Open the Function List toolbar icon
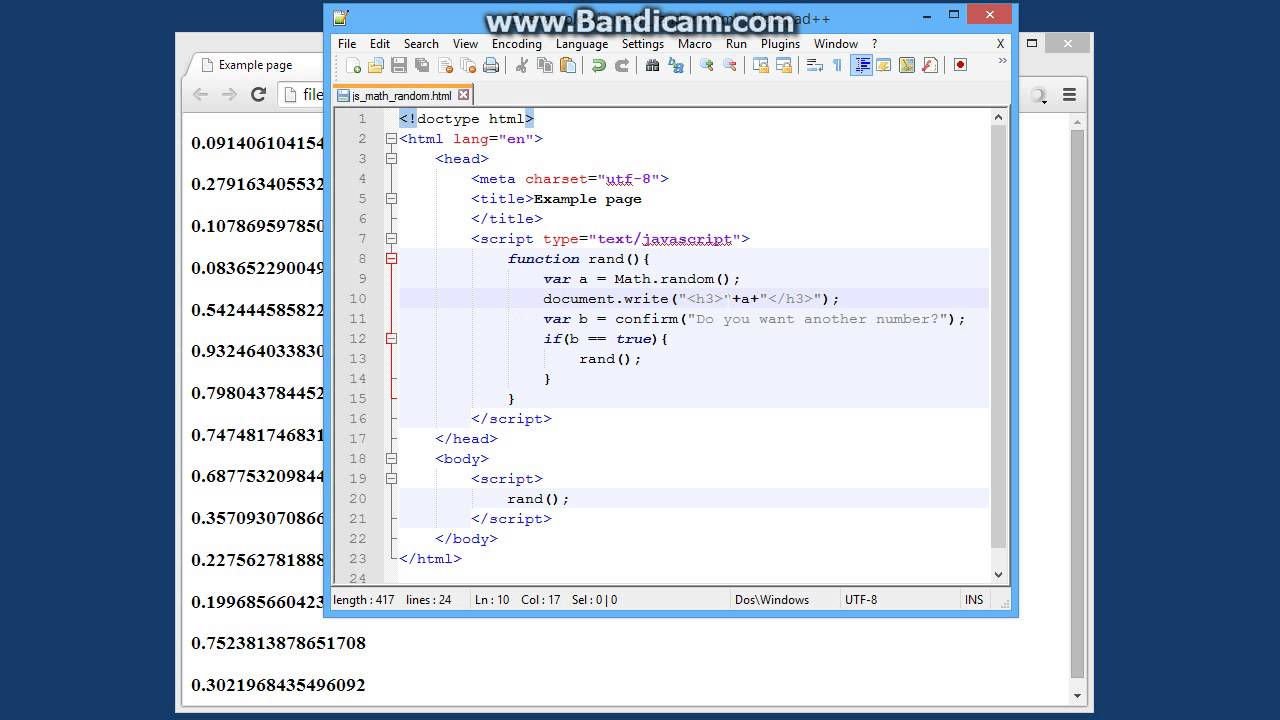 930,65
